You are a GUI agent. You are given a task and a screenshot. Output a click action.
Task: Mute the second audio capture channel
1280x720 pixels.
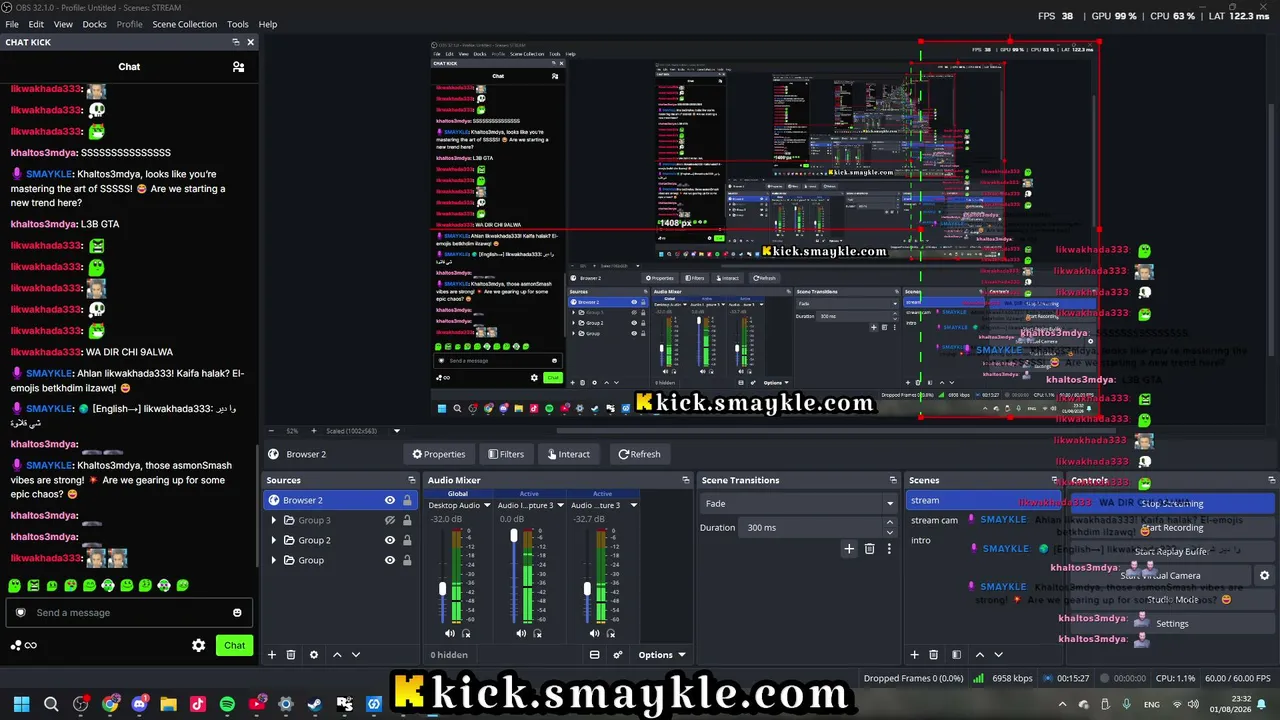click(x=522, y=633)
